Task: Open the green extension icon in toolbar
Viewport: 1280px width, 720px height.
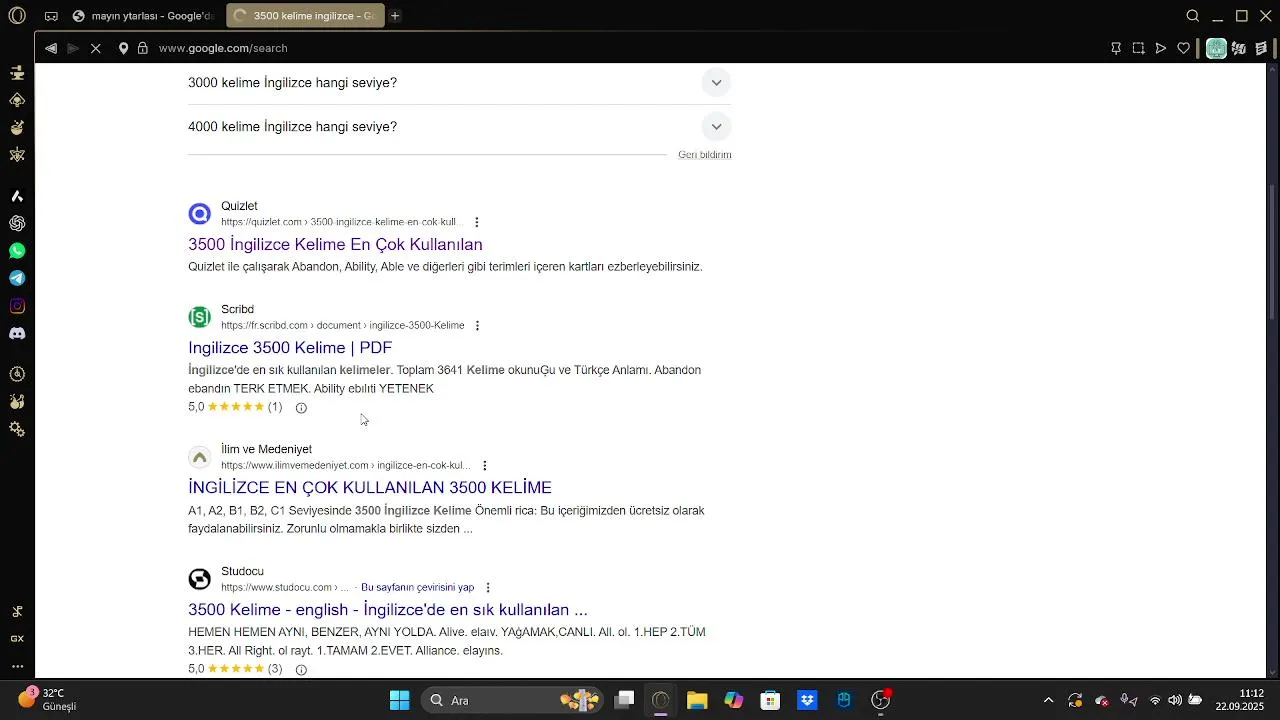Action: coord(1216,48)
